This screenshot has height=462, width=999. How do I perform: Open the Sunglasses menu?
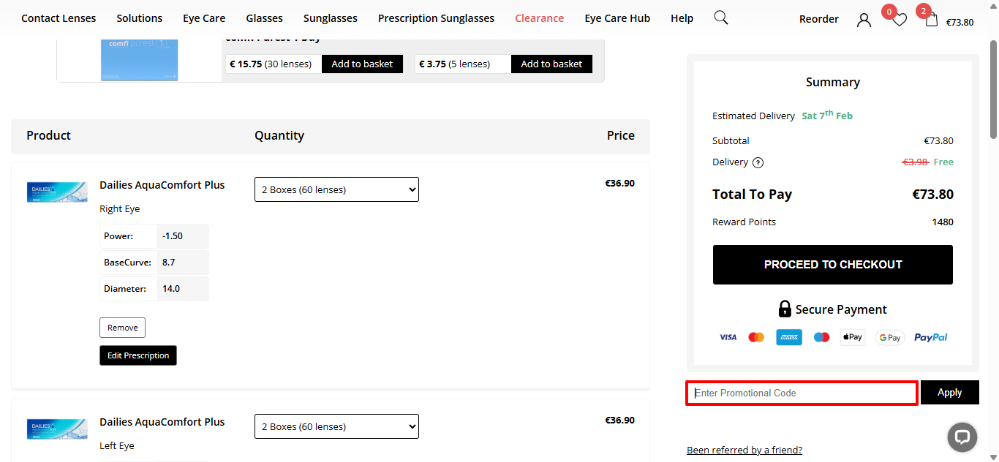(x=330, y=18)
